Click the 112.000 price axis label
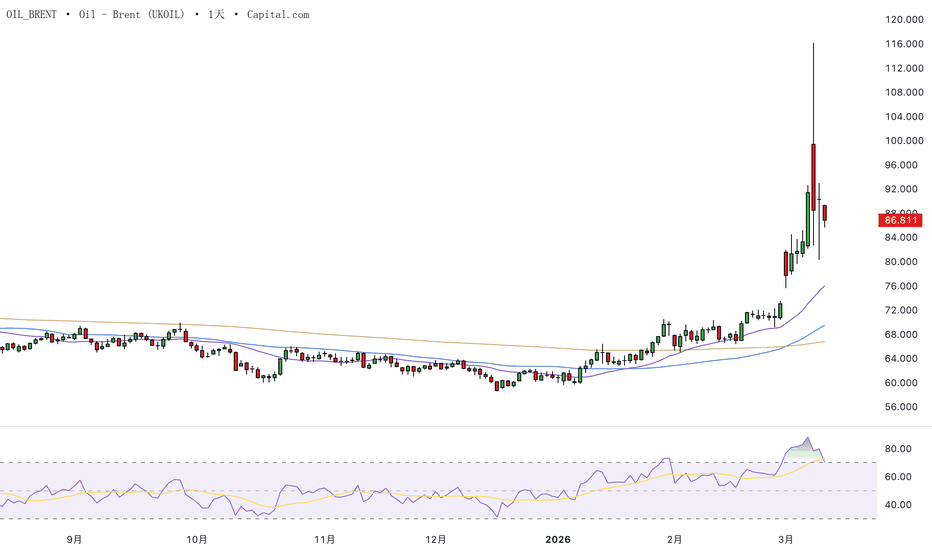This screenshot has height=550, width=932. pos(904,68)
